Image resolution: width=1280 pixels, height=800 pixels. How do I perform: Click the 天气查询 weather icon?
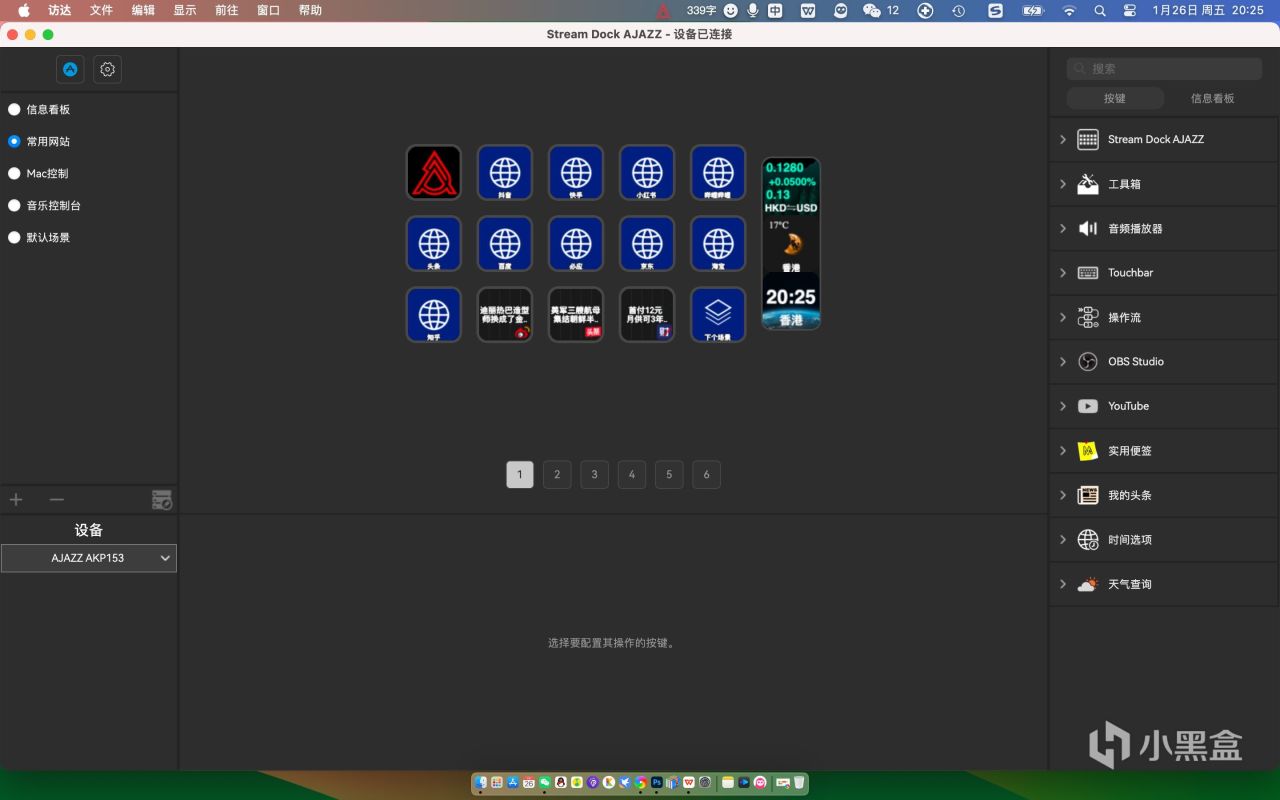tap(1088, 584)
